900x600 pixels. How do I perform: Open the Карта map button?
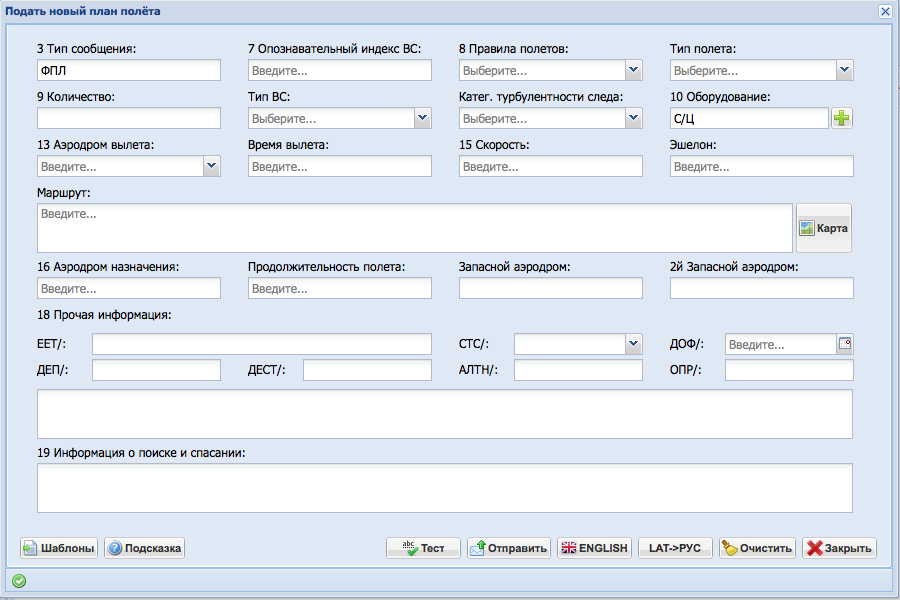point(824,228)
